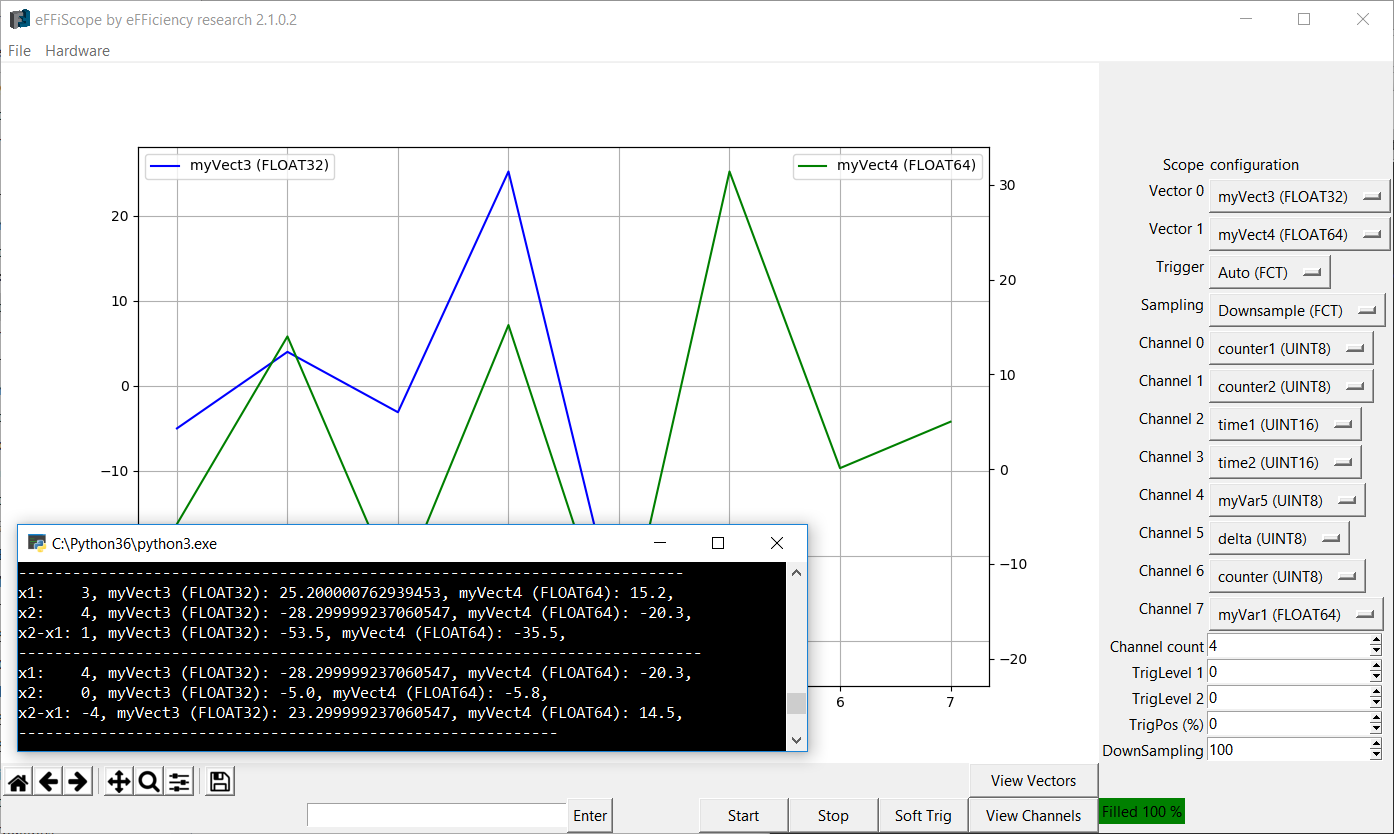This screenshot has height=834, width=1394.
Task: Save the figure with floppy icon
Action: click(221, 782)
